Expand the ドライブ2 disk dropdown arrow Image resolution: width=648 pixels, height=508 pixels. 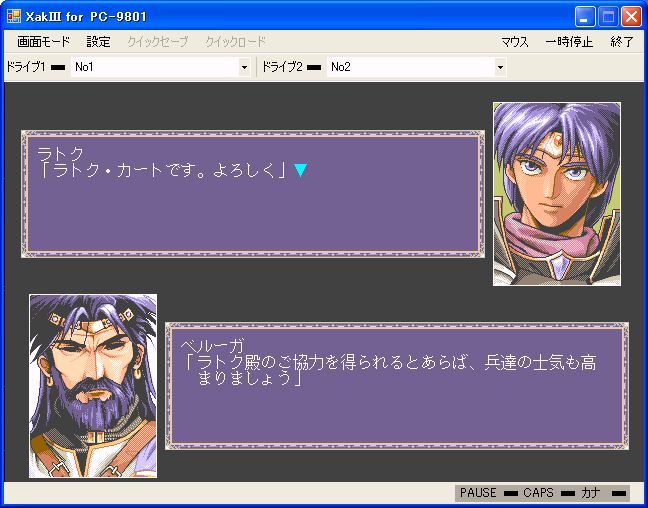pyautogui.click(x=500, y=67)
